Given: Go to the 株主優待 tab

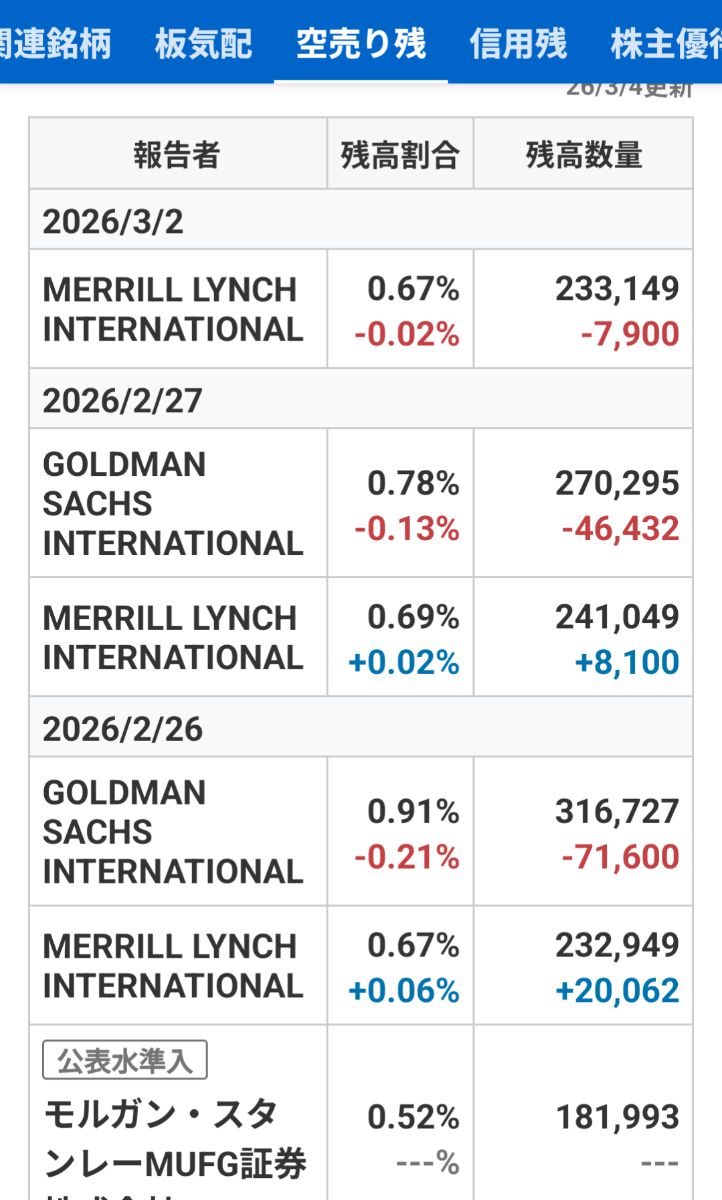Looking at the screenshot, I should click(666, 44).
